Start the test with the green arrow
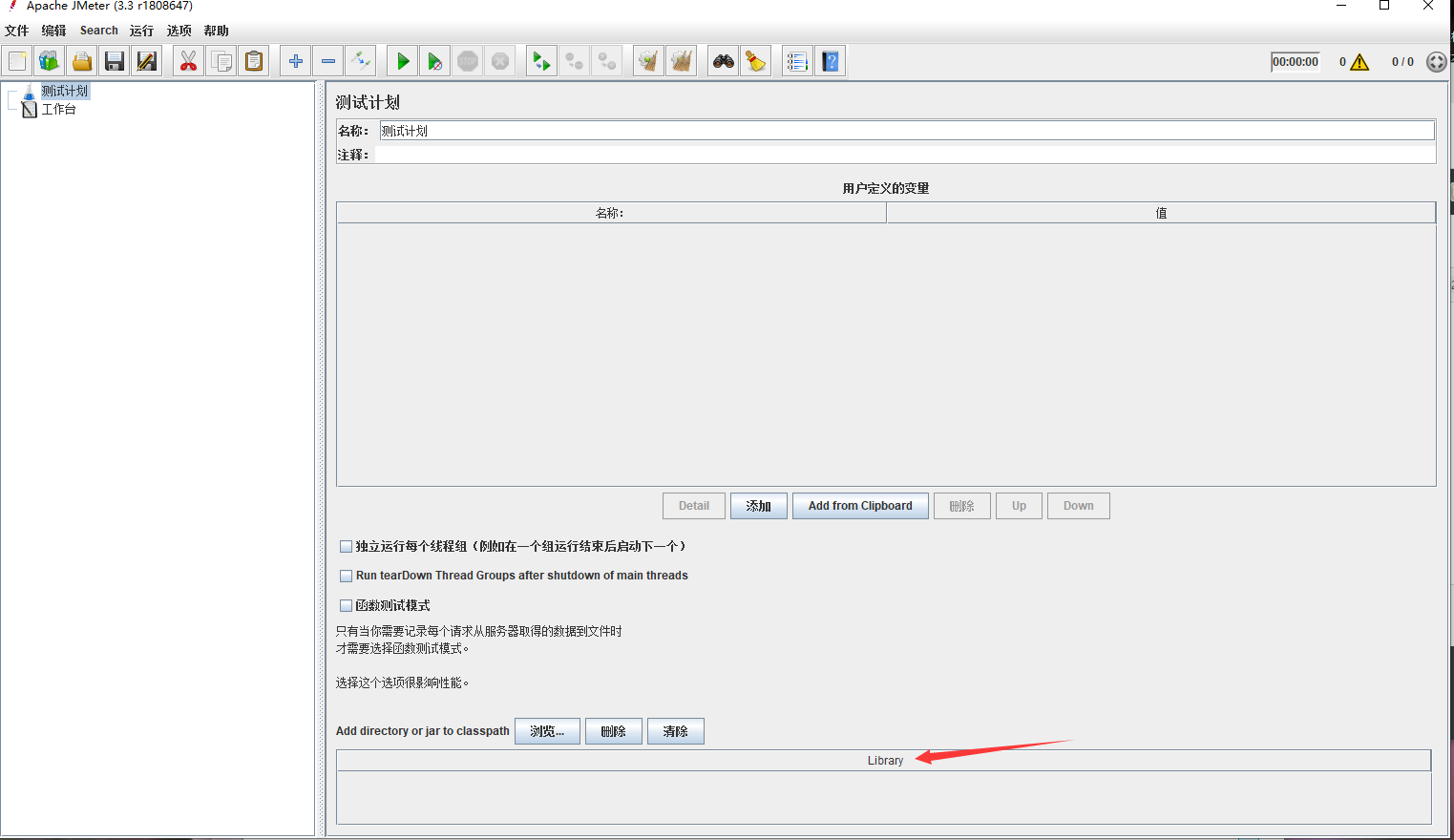This screenshot has height=840, width=1454. point(402,60)
